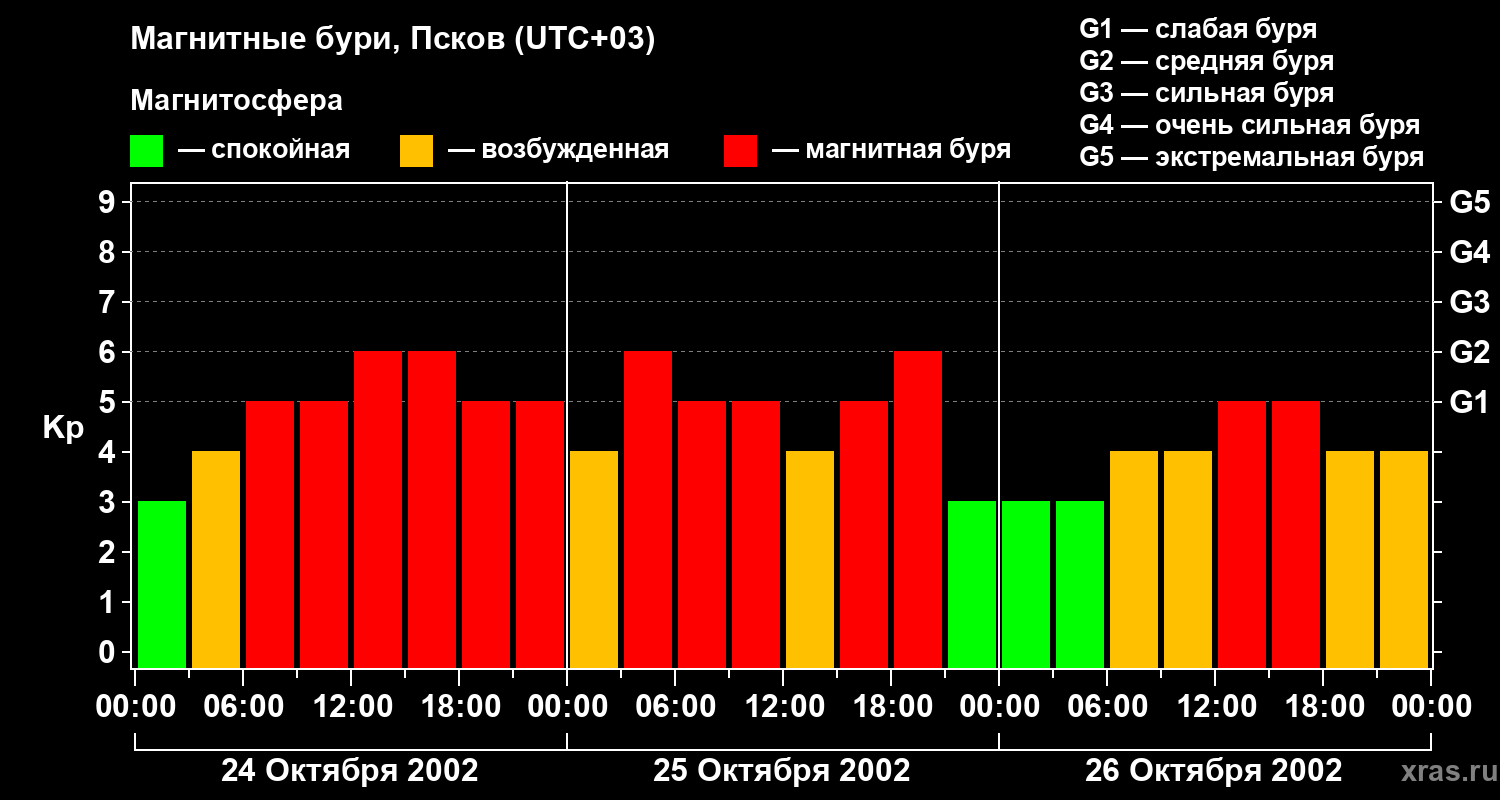Screen dimensions: 1500x800
Task: Click the 'G3' right-axis label
Action: click(1469, 302)
